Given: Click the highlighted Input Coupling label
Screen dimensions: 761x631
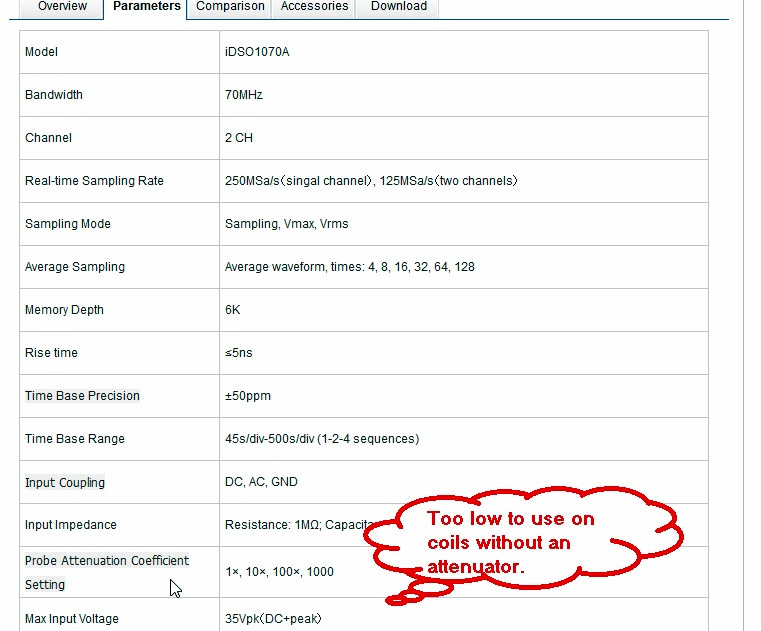Looking at the screenshot, I should click(65, 482).
